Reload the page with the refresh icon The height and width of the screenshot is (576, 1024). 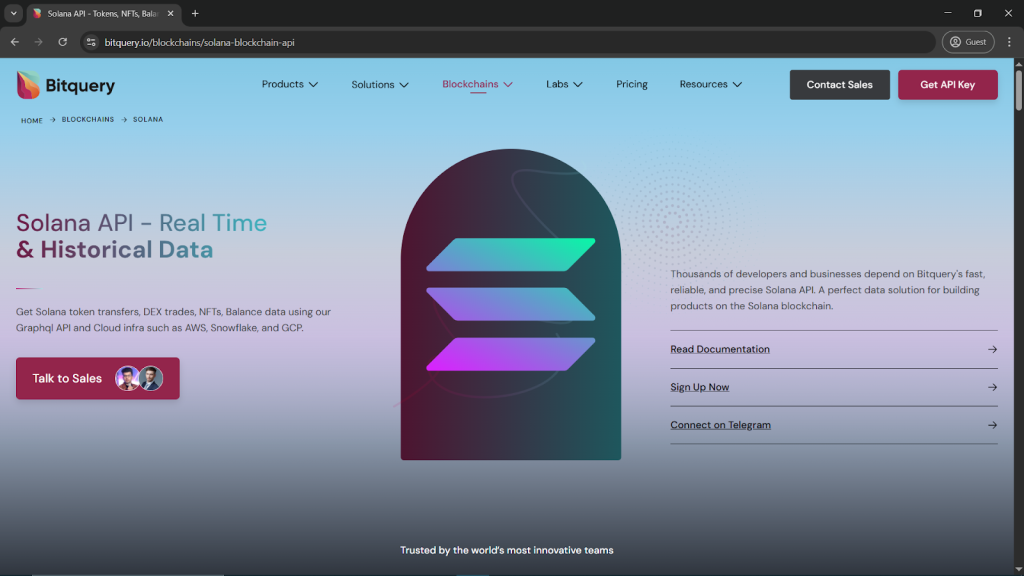pos(63,42)
